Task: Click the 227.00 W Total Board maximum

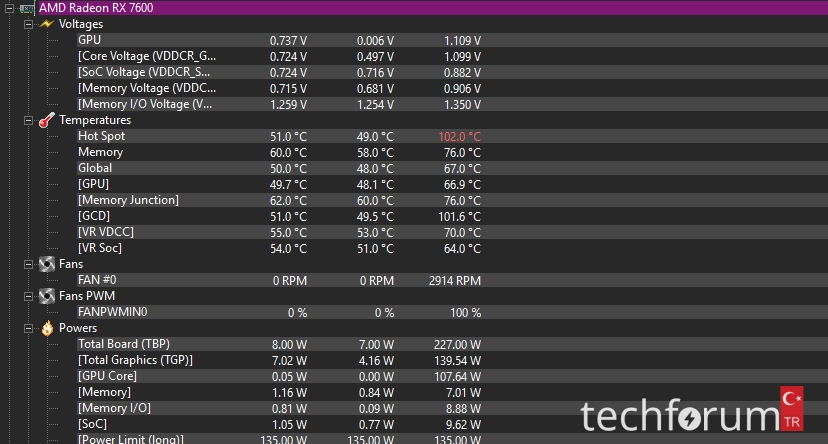Action: click(x=457, y=345)
